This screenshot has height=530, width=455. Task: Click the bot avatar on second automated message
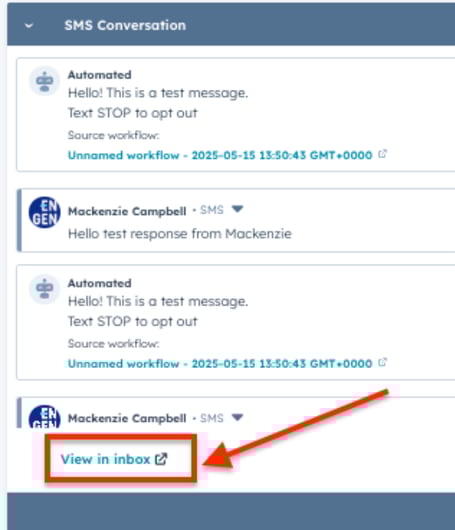click(x=44, y=289)
